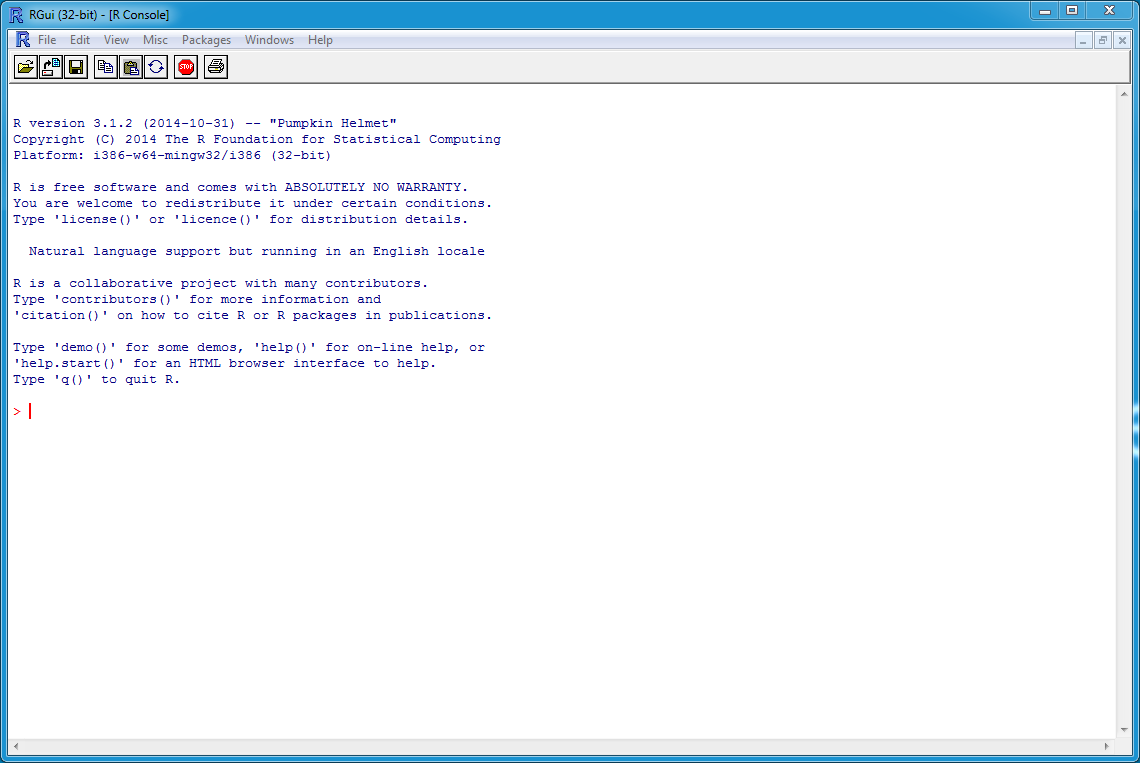Screen dimensions: 1140x763
Task: Close the RGui main window
Action: [x=1109, y=10]
